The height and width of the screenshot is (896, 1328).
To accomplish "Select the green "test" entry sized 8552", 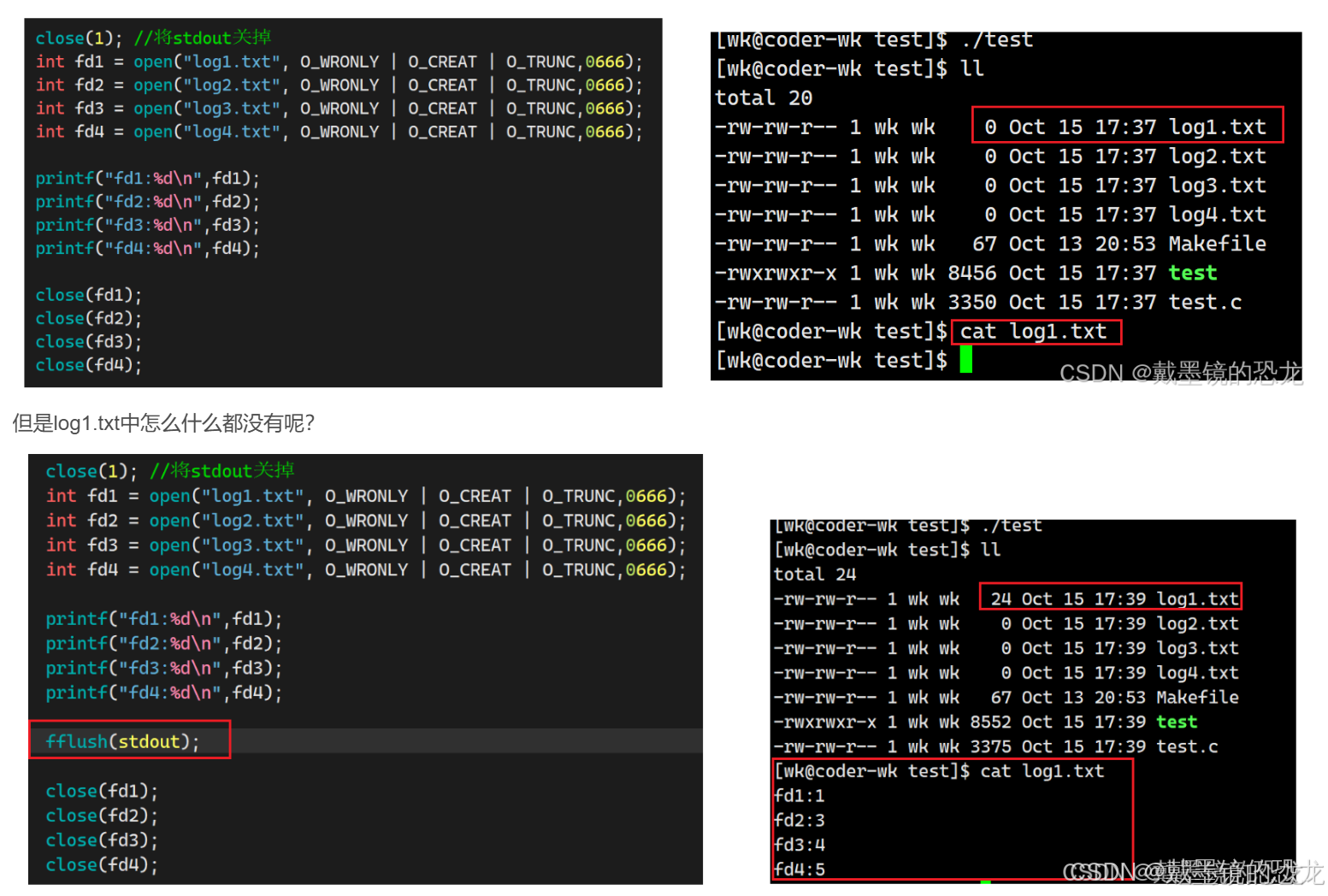I will (x=1177, y=722).
